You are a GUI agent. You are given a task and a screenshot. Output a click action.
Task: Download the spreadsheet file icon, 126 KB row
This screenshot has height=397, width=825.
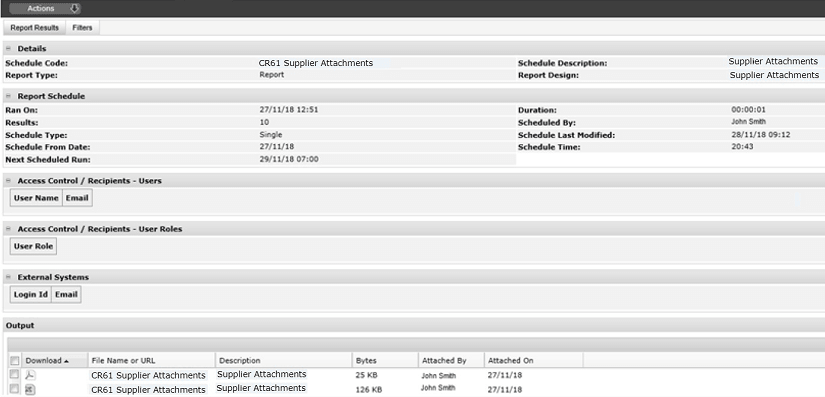tap(31, 389)
